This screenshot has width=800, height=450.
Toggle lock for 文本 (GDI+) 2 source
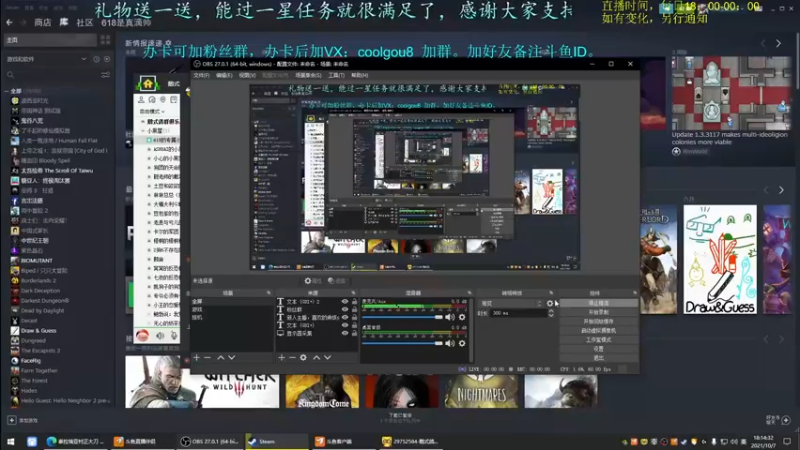(355, 302)
